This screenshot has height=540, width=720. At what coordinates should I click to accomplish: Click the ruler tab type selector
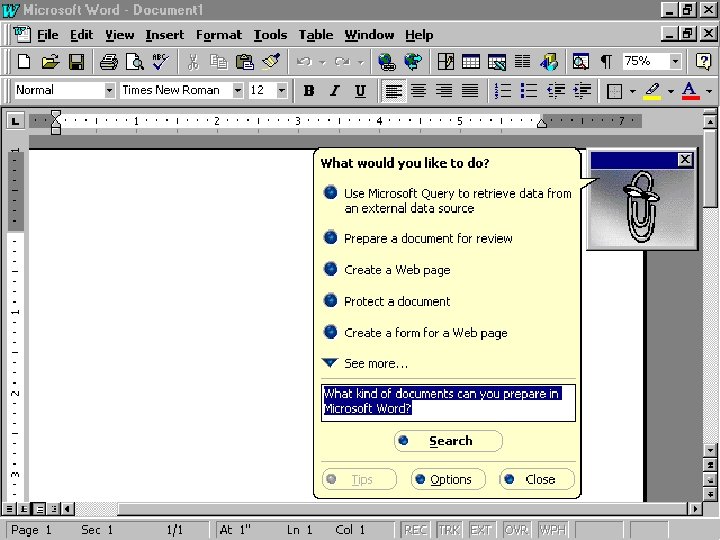pyautogui.click(x=15, y=121)
